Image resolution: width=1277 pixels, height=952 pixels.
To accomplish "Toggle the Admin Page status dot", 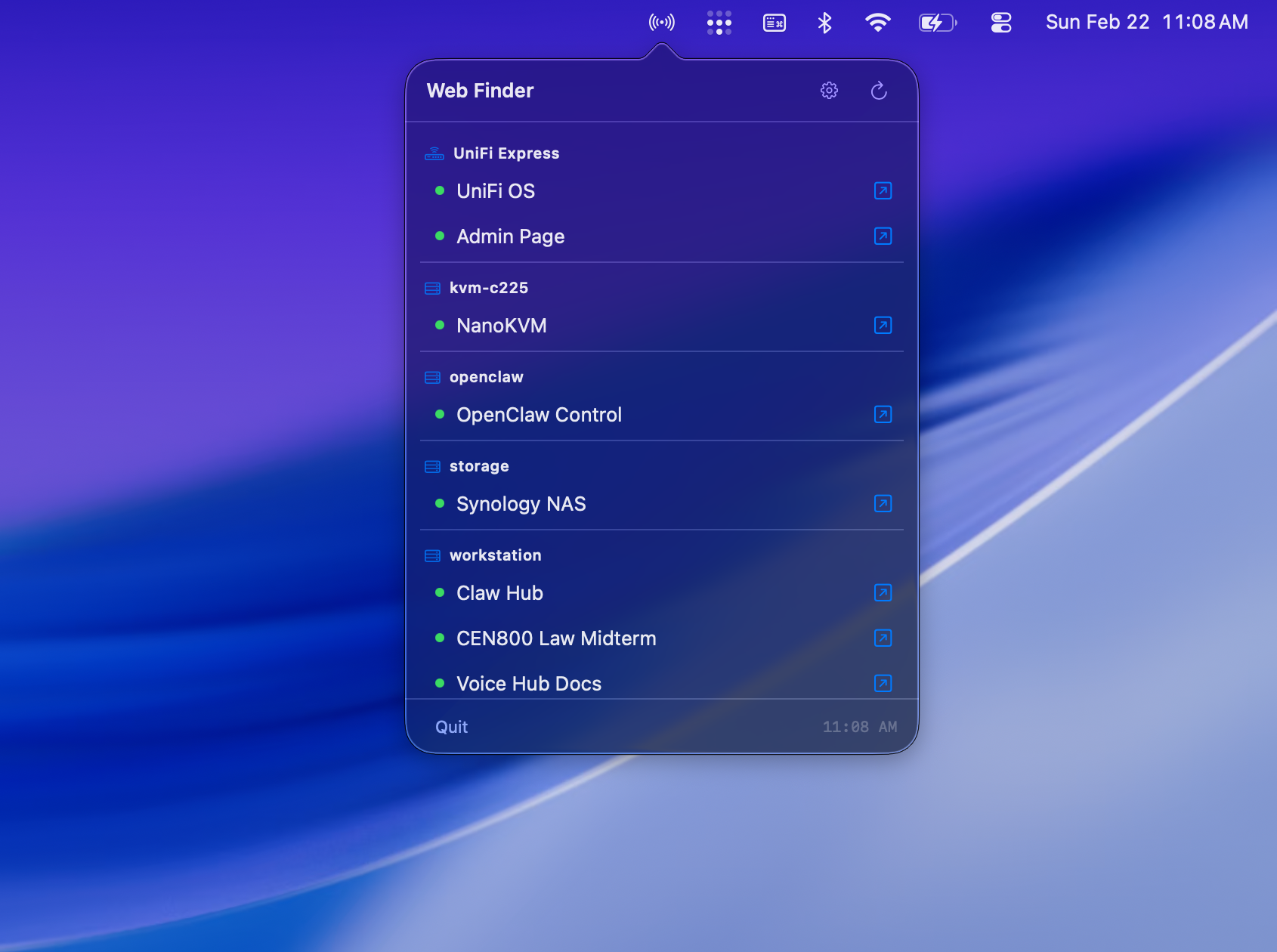I will [441, 236].
